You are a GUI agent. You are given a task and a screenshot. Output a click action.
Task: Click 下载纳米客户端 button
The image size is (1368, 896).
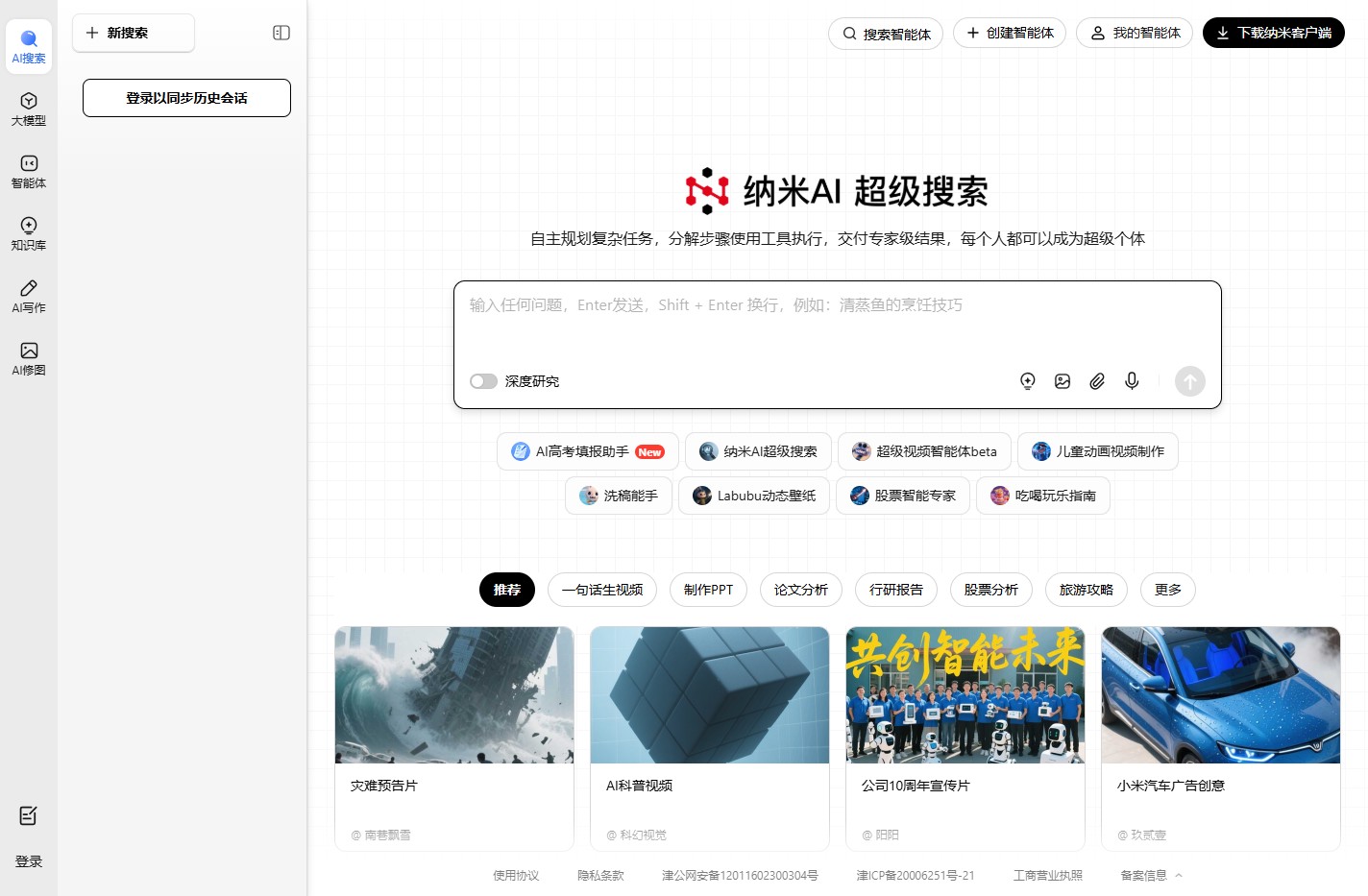pos(1274,33)
